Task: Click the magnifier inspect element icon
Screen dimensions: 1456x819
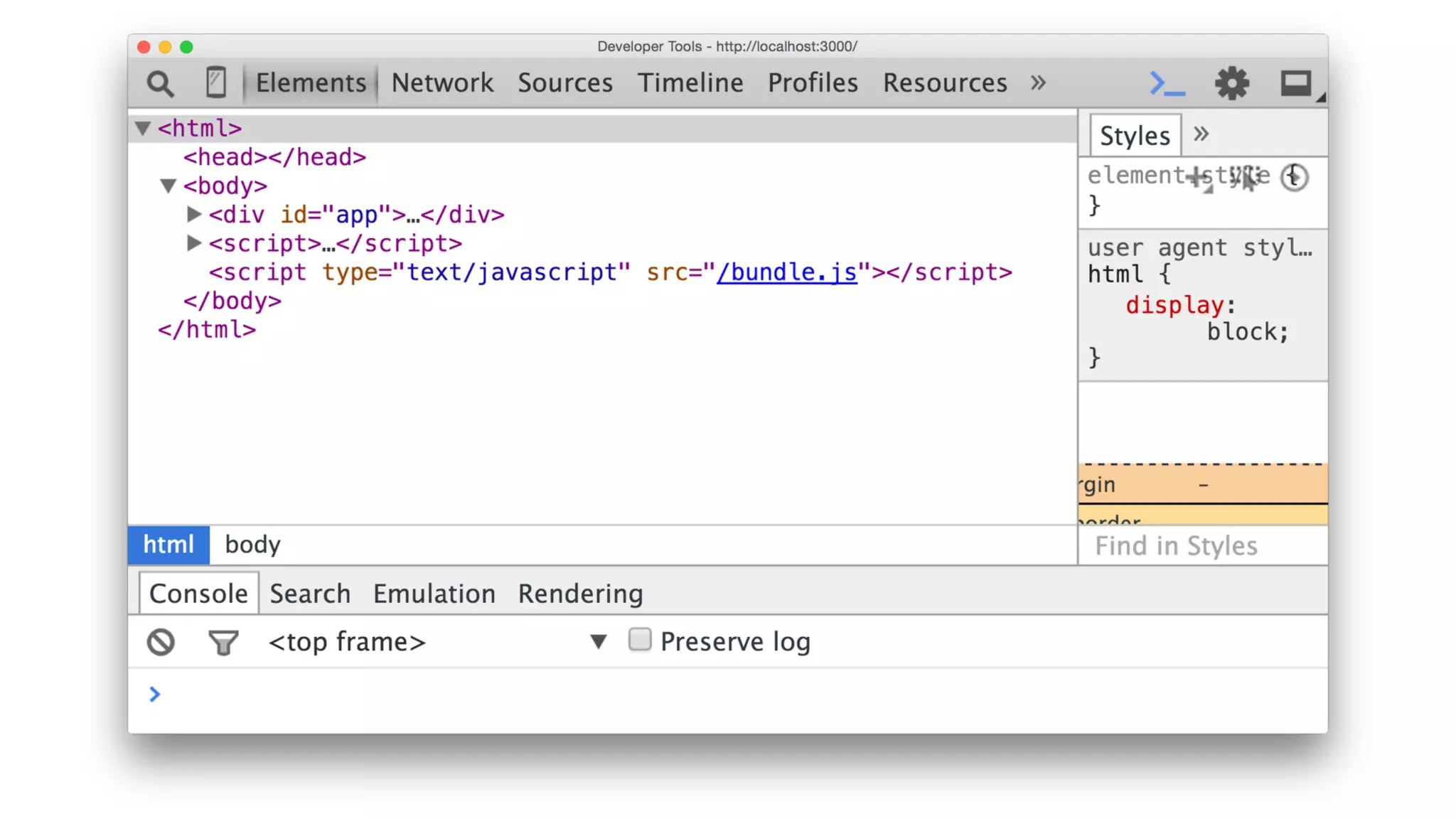Action: pyautogui.click(x=160, y=84)
